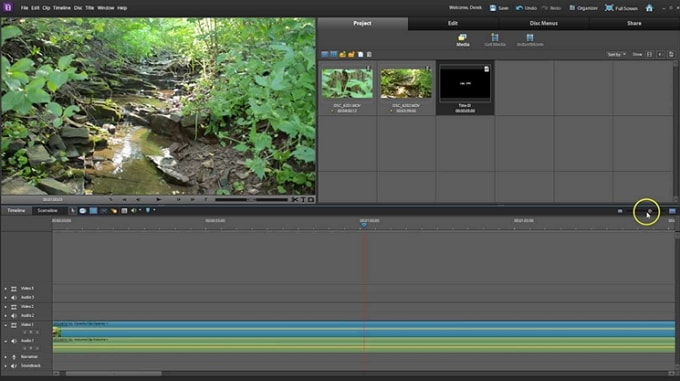Open the Sort by dropdown
This screenshot has width=680, height=381.
point(616,54)
